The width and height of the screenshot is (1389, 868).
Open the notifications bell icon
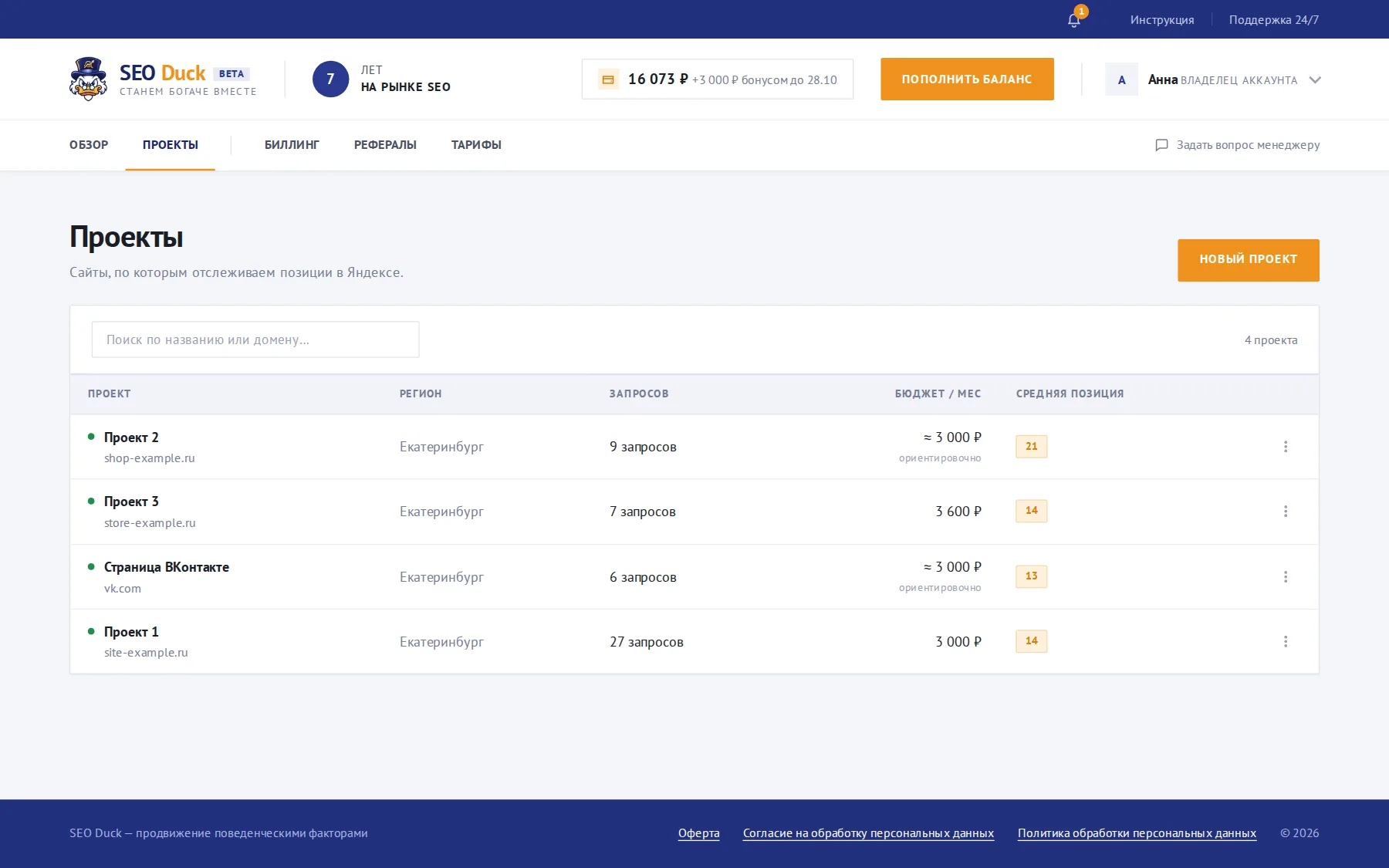[x=1073, y=20]
